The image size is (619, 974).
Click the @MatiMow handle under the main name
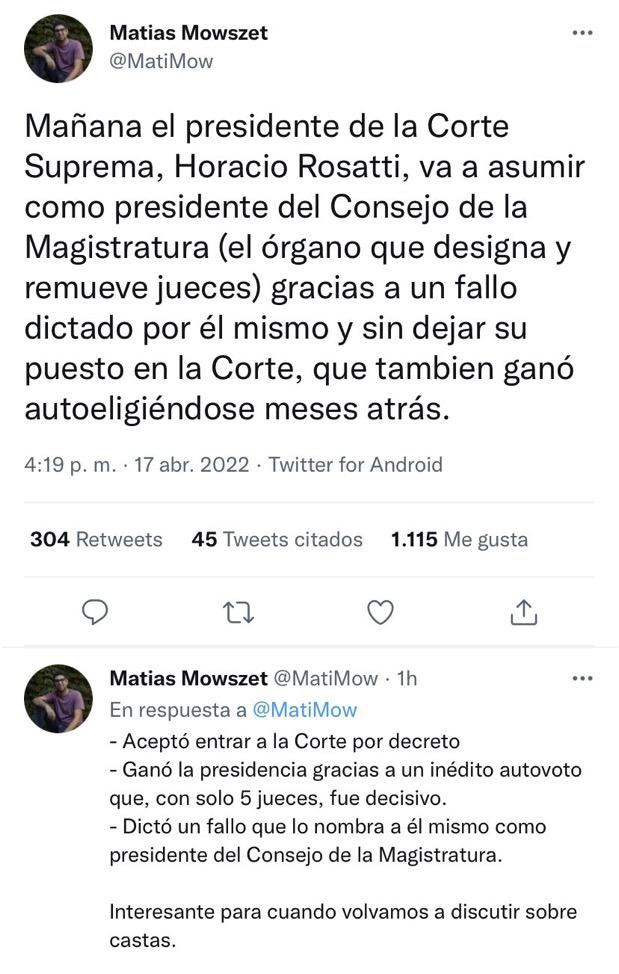(161, 61)
